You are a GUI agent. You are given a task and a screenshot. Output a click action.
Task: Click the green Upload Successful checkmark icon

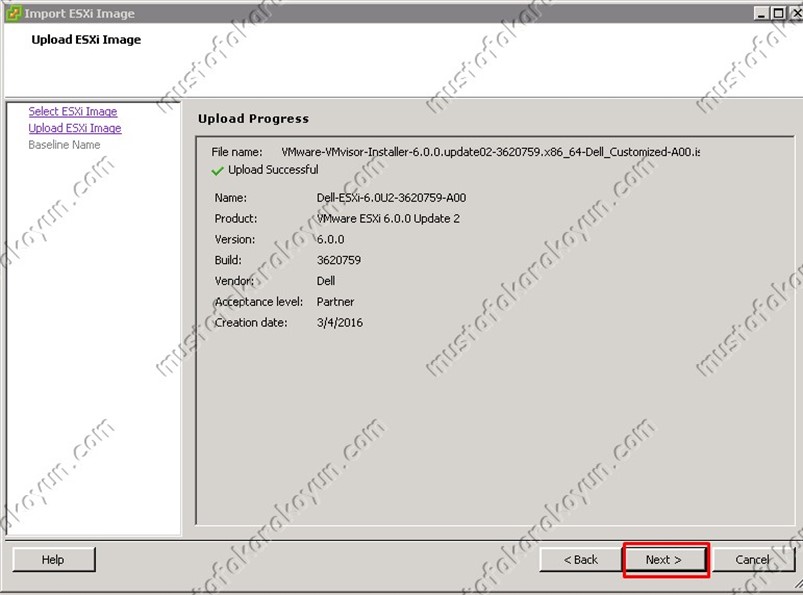tap(217, 171)
